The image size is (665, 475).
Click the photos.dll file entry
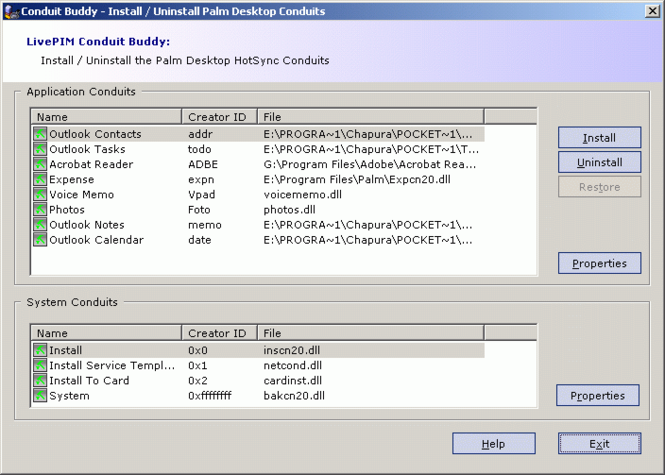point(289,210)
